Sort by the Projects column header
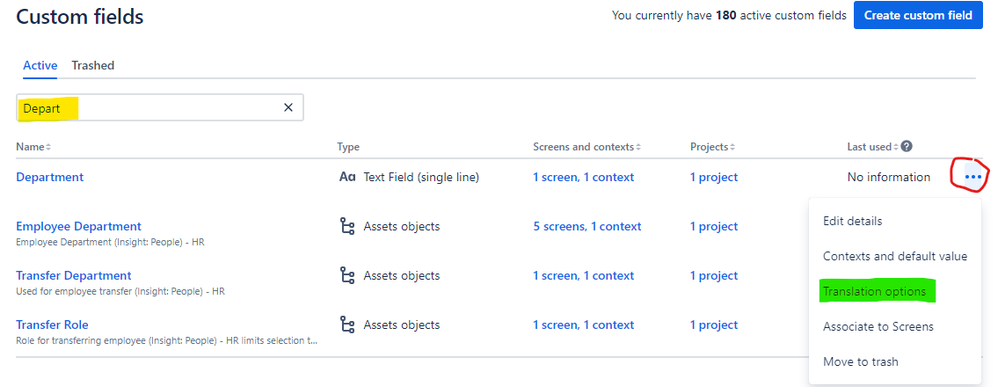998x387 pixels. tap(711, 147)
